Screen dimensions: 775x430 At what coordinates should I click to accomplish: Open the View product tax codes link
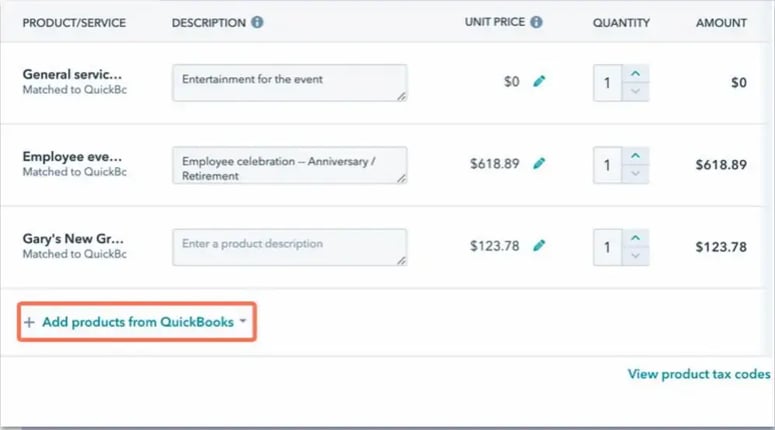point(699,374)
